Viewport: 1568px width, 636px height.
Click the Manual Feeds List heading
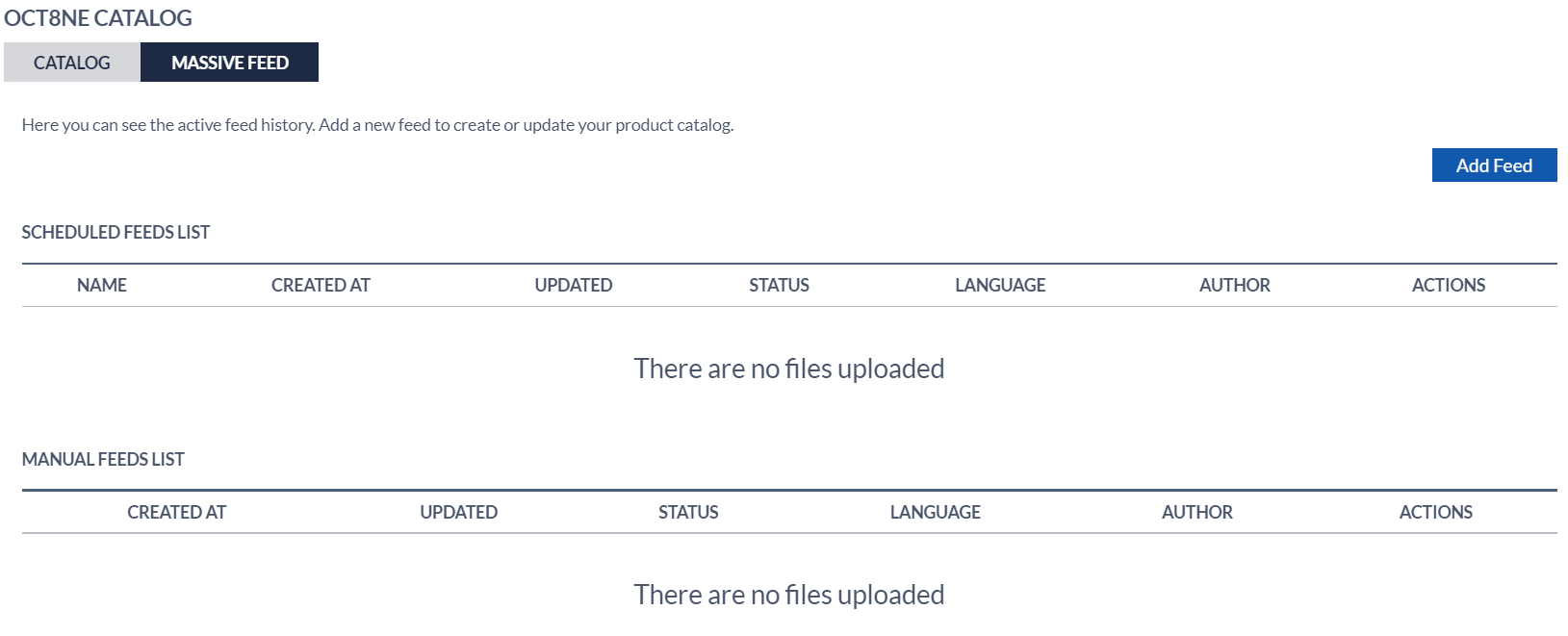103,459
